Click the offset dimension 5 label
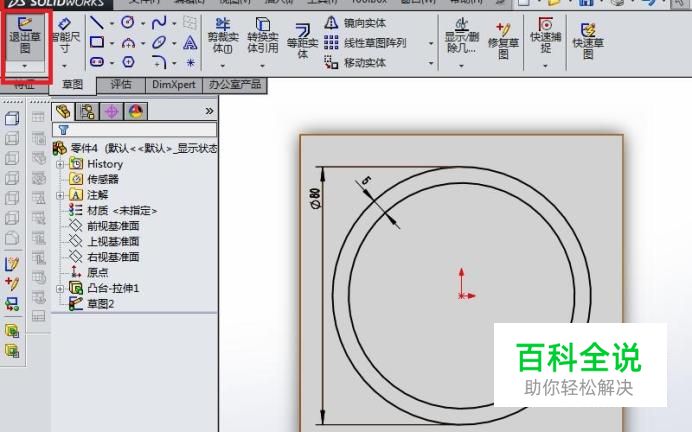The image size is (692, 432). pos(366,180)
